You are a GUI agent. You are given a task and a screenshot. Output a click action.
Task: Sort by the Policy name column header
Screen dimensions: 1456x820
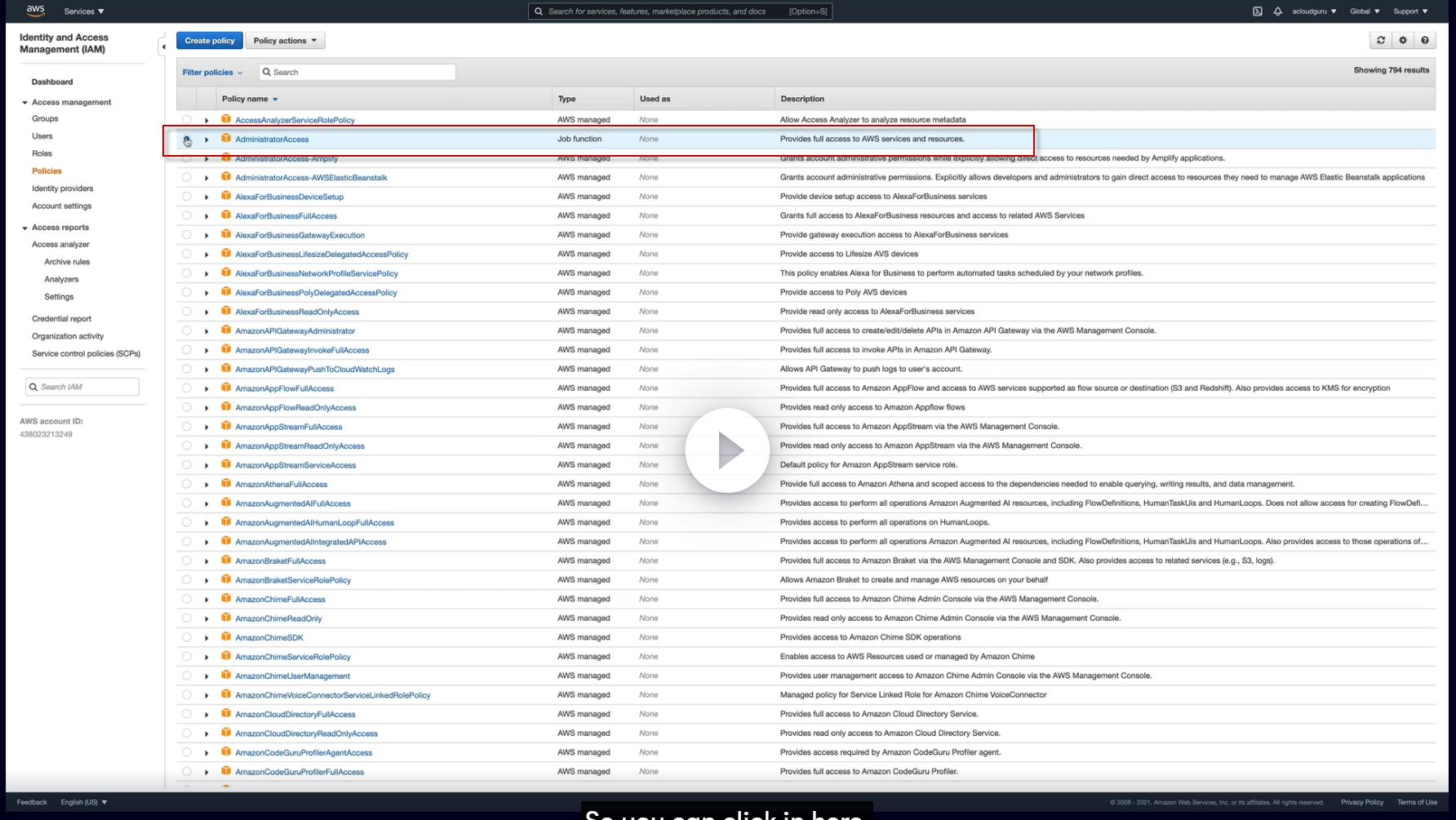[250, 99]
